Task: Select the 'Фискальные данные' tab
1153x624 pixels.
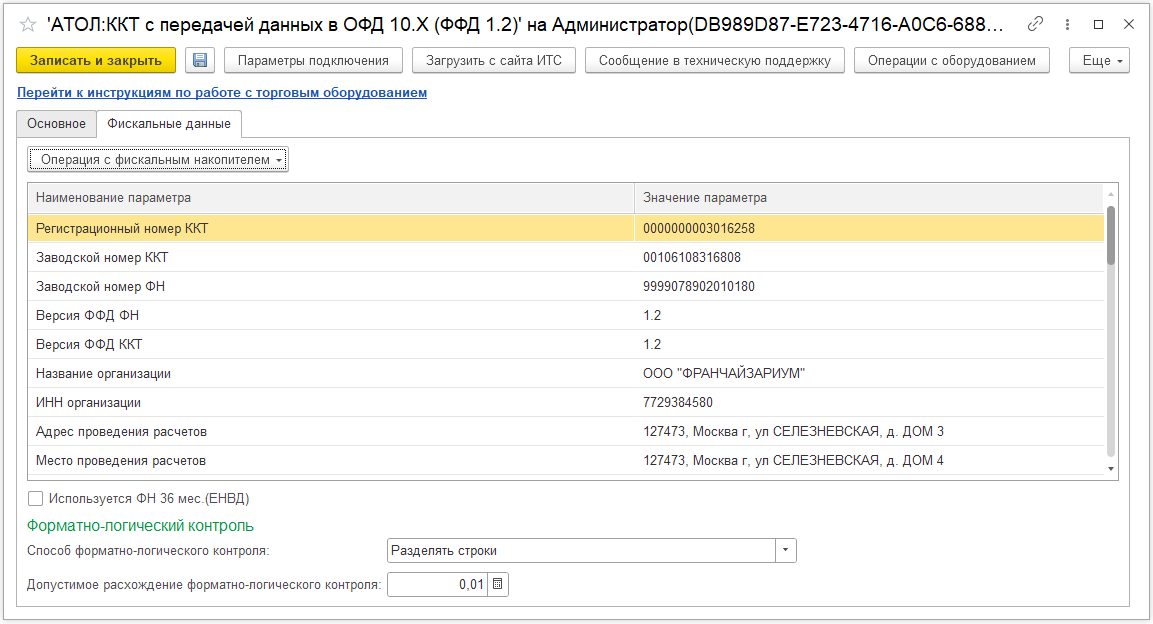Action: (x=169, y=124)
